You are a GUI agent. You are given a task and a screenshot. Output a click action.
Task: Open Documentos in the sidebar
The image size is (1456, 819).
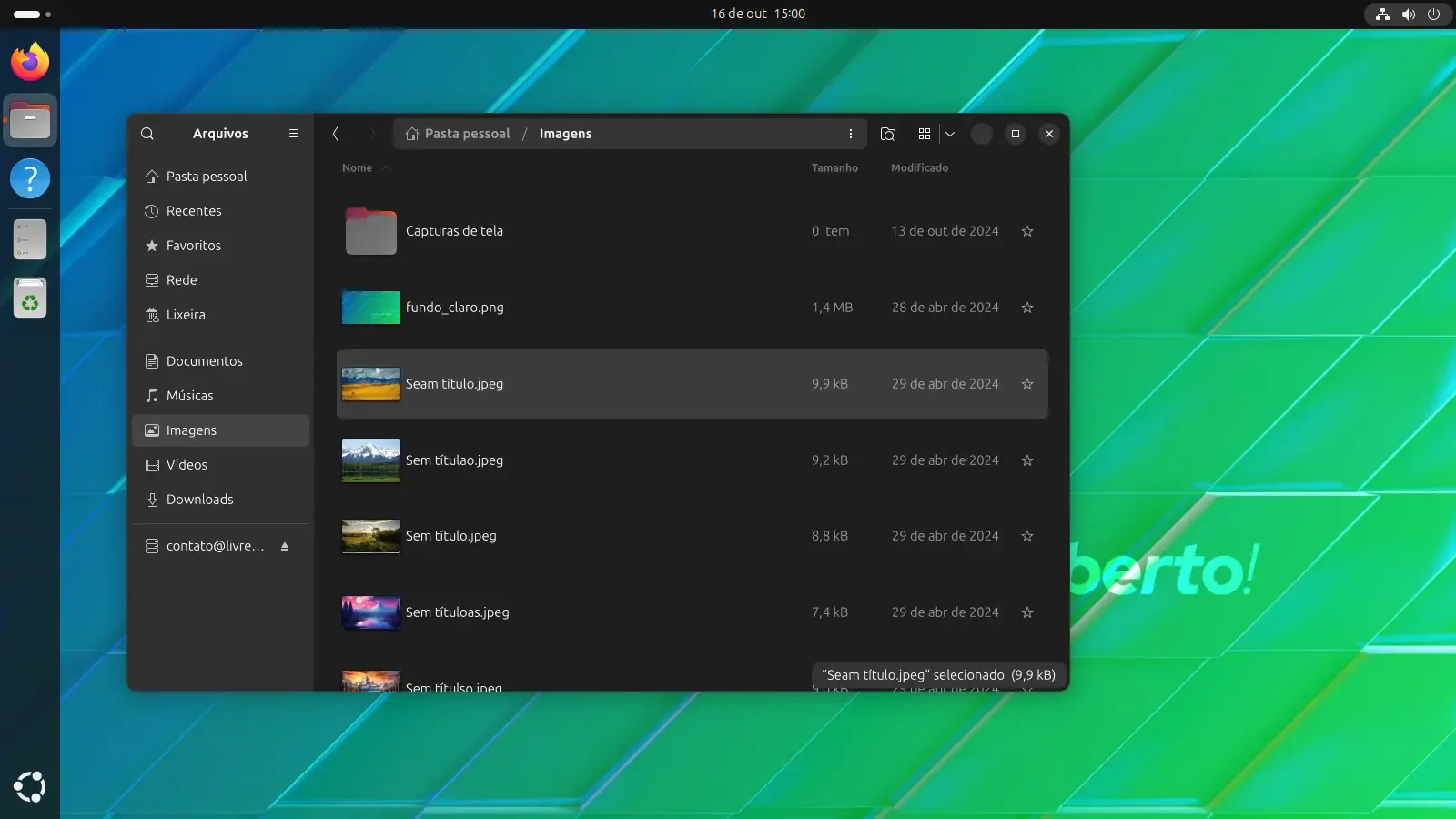tap(220, 361)
